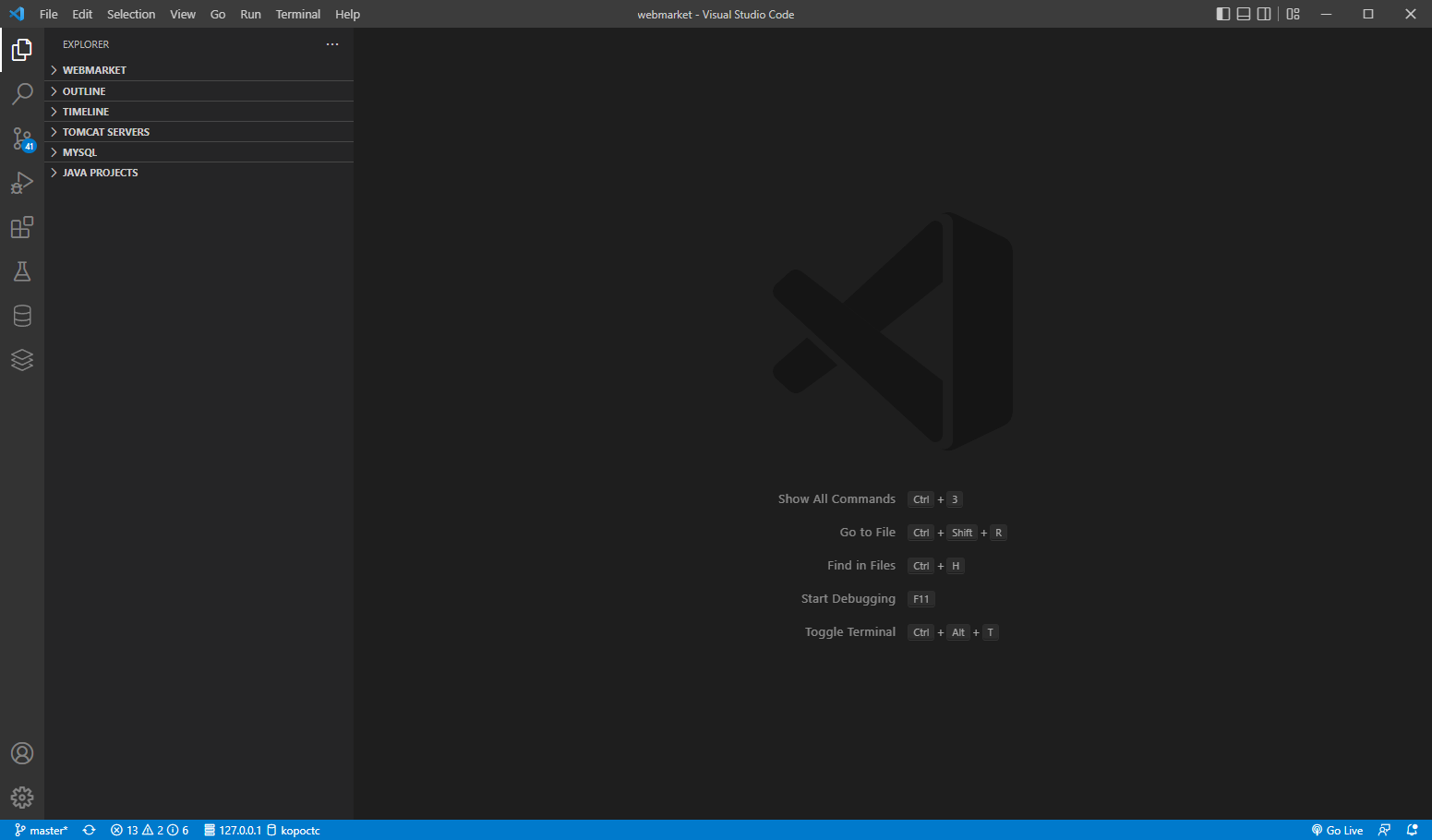Image resolution: width=1432 pixels, height=840 pixels.
Task: Click 127.0.0.1 database server status item
Action: coord(233,830)
